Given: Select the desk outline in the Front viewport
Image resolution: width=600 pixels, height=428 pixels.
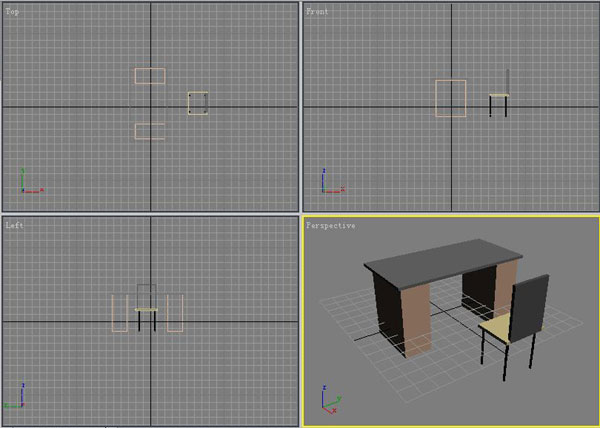Looking at the screenshot, I should pyautogui.click(x=451, y=98).
